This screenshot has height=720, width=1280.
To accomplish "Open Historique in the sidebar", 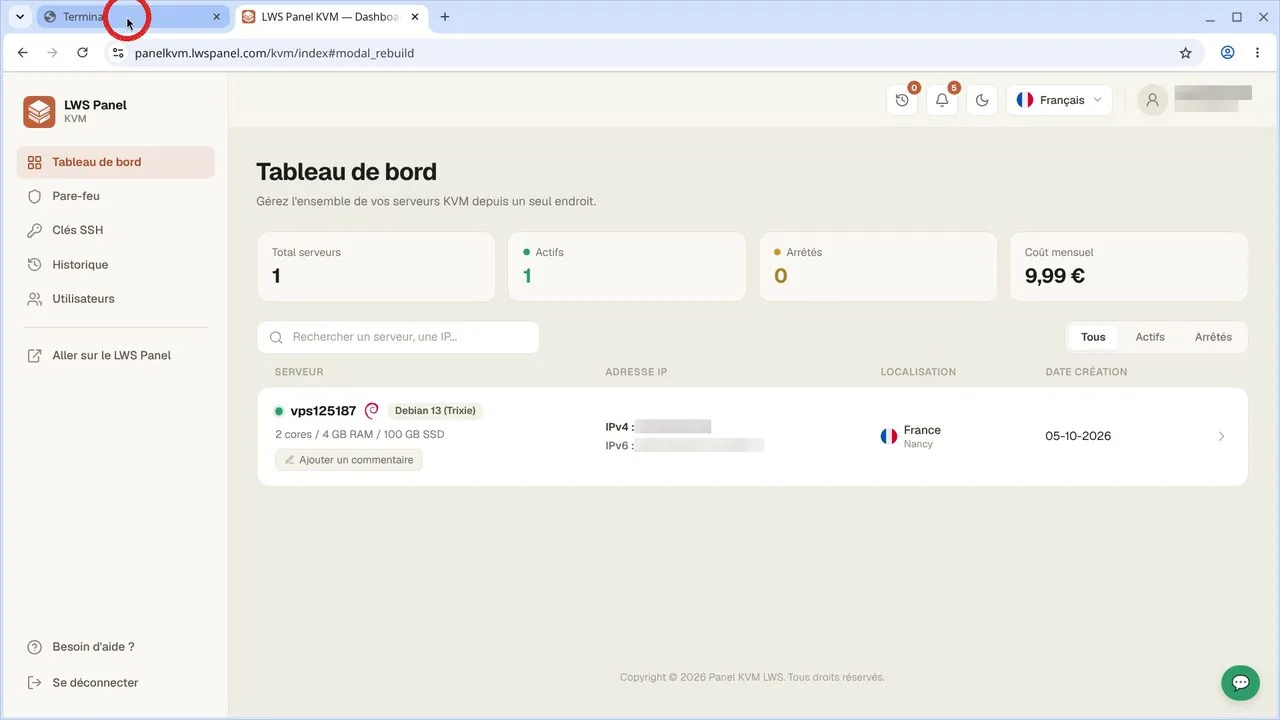I will 116,265.
